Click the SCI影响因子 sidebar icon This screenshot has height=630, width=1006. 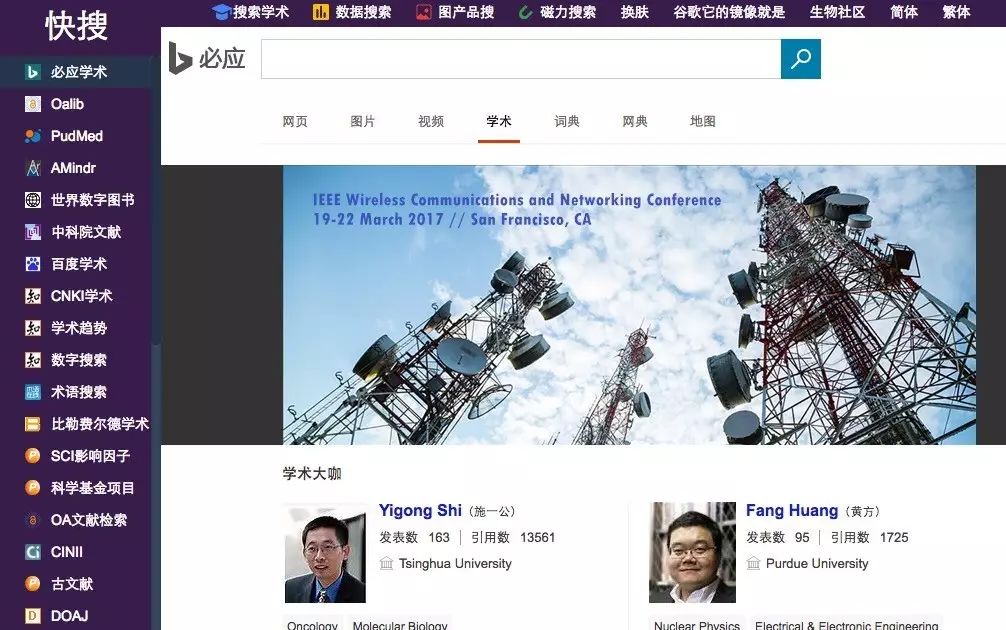point(30,456)
